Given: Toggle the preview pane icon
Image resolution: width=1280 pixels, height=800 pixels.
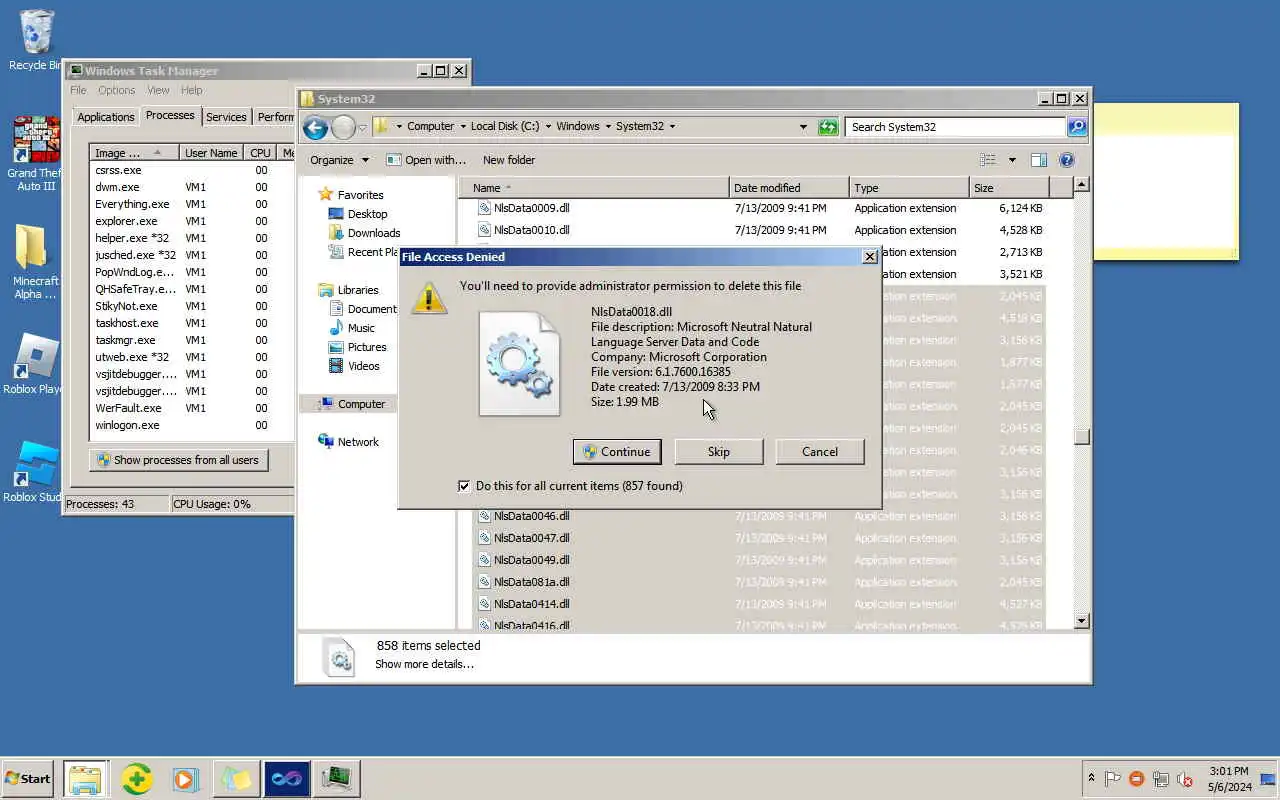Looking at the screenshot, I should pyautogui.click(x=1039, y=160).
